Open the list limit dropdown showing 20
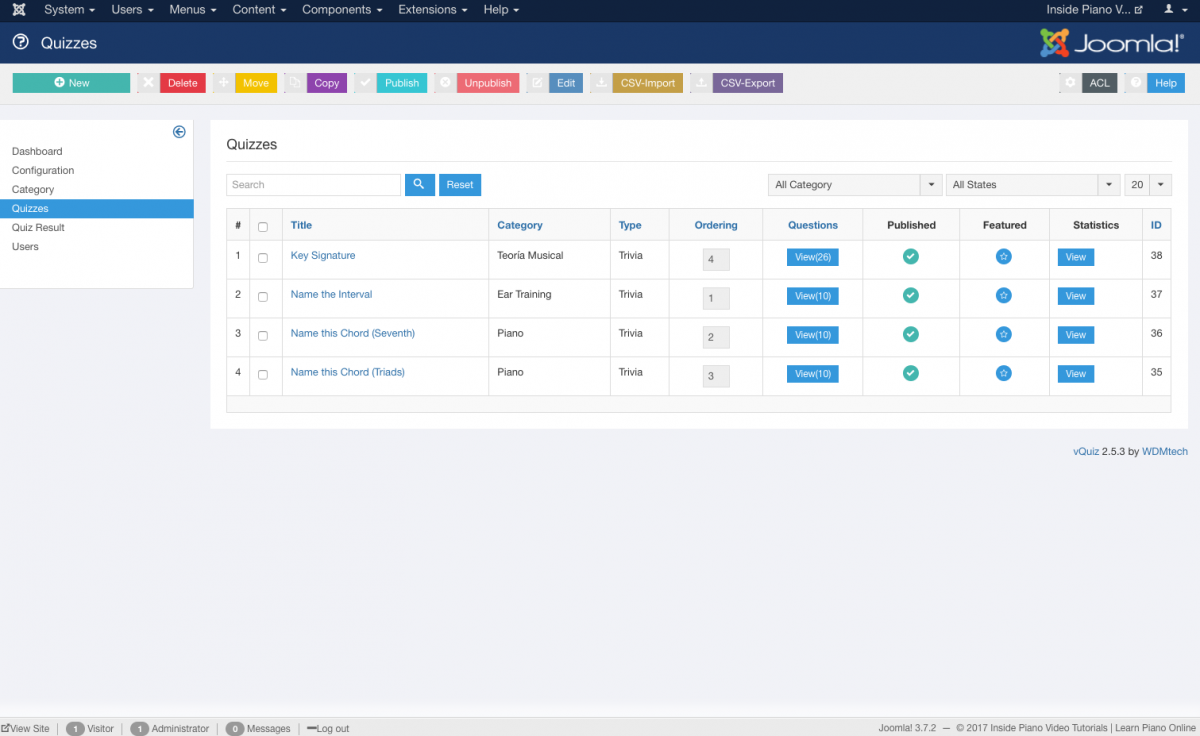The image size is (1200, 736). click(x=1148, y=185)
